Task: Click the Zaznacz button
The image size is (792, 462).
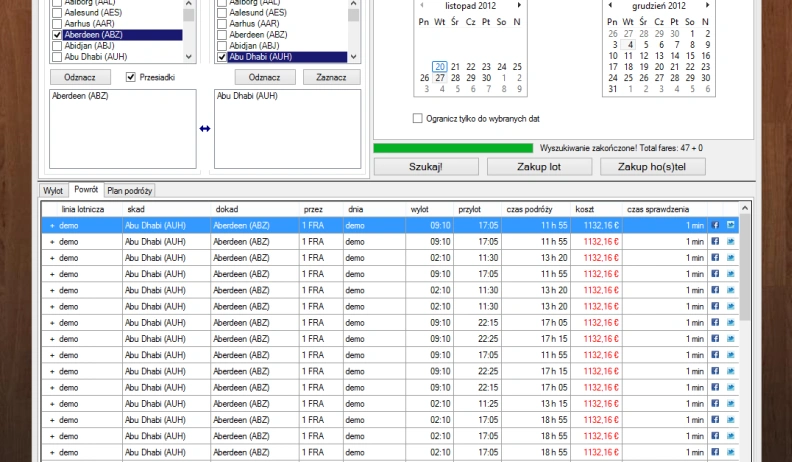Action: 331,77
